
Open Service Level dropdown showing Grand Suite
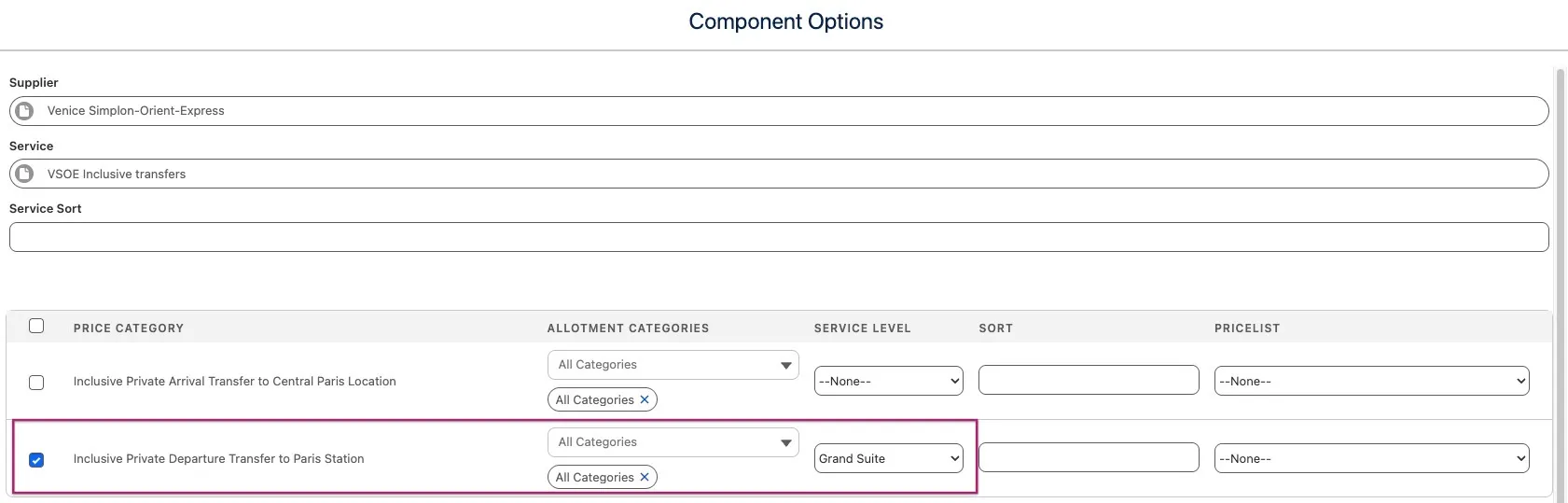(x=888, y=458)
